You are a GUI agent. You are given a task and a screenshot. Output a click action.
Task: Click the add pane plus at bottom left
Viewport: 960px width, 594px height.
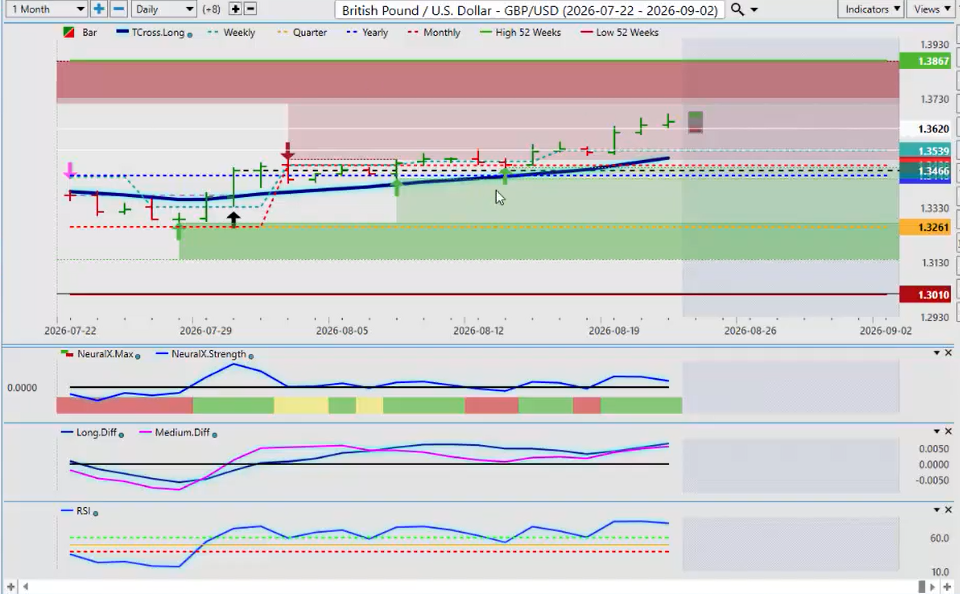click(x=11, y=587)
